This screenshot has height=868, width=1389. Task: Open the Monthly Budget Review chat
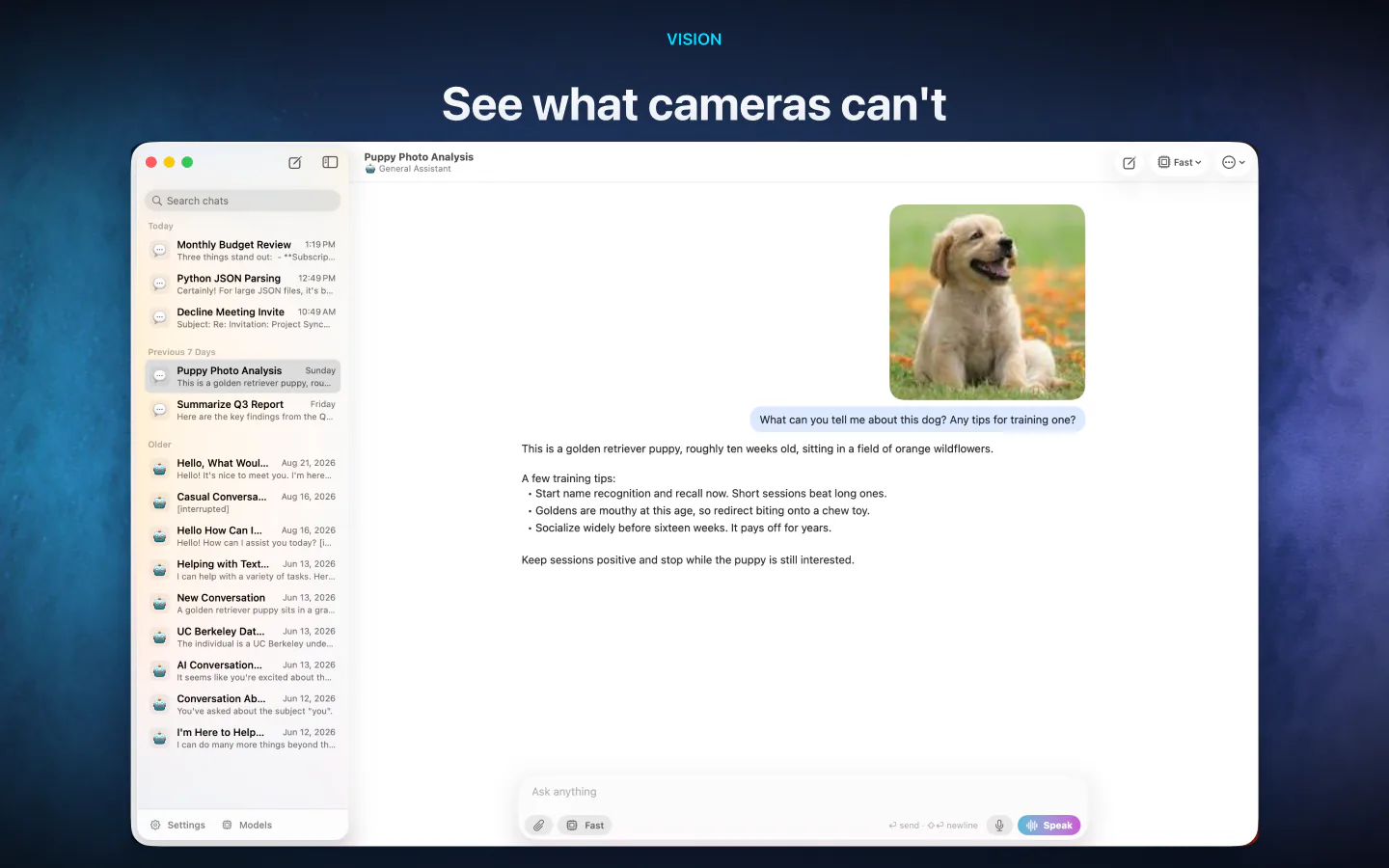pos(243,251)
